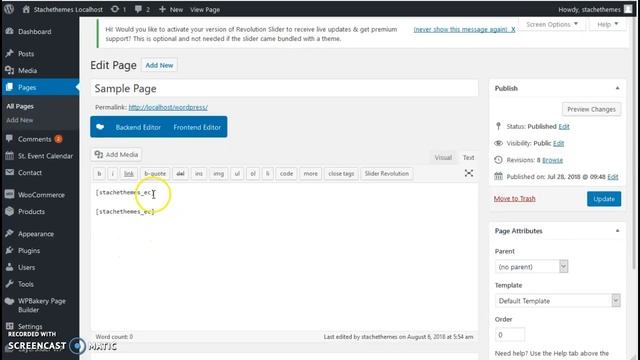Insert ul list quicktag
This screenshot has width=640, height=360.
tap(237, 173)
